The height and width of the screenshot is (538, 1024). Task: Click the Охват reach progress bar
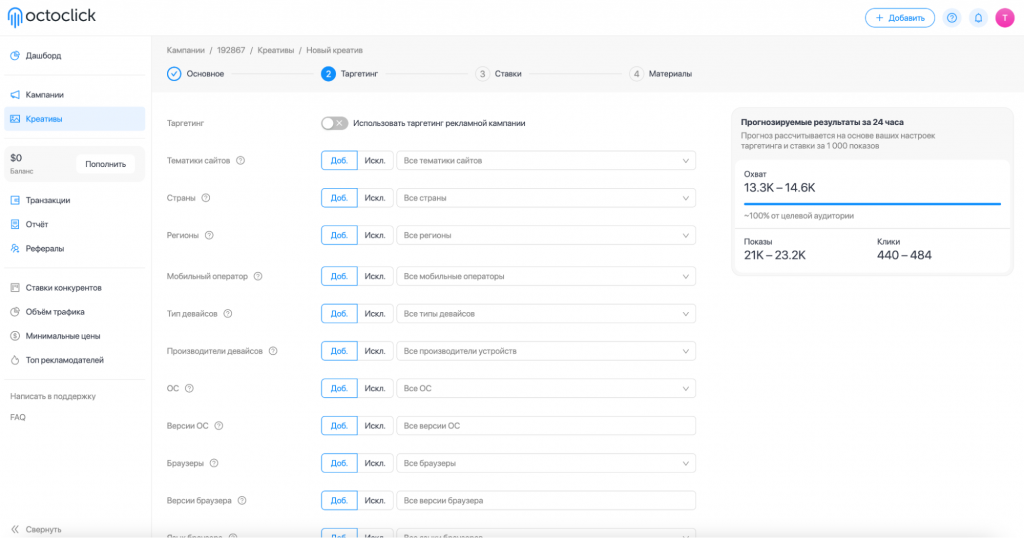[x=872, y=204]
